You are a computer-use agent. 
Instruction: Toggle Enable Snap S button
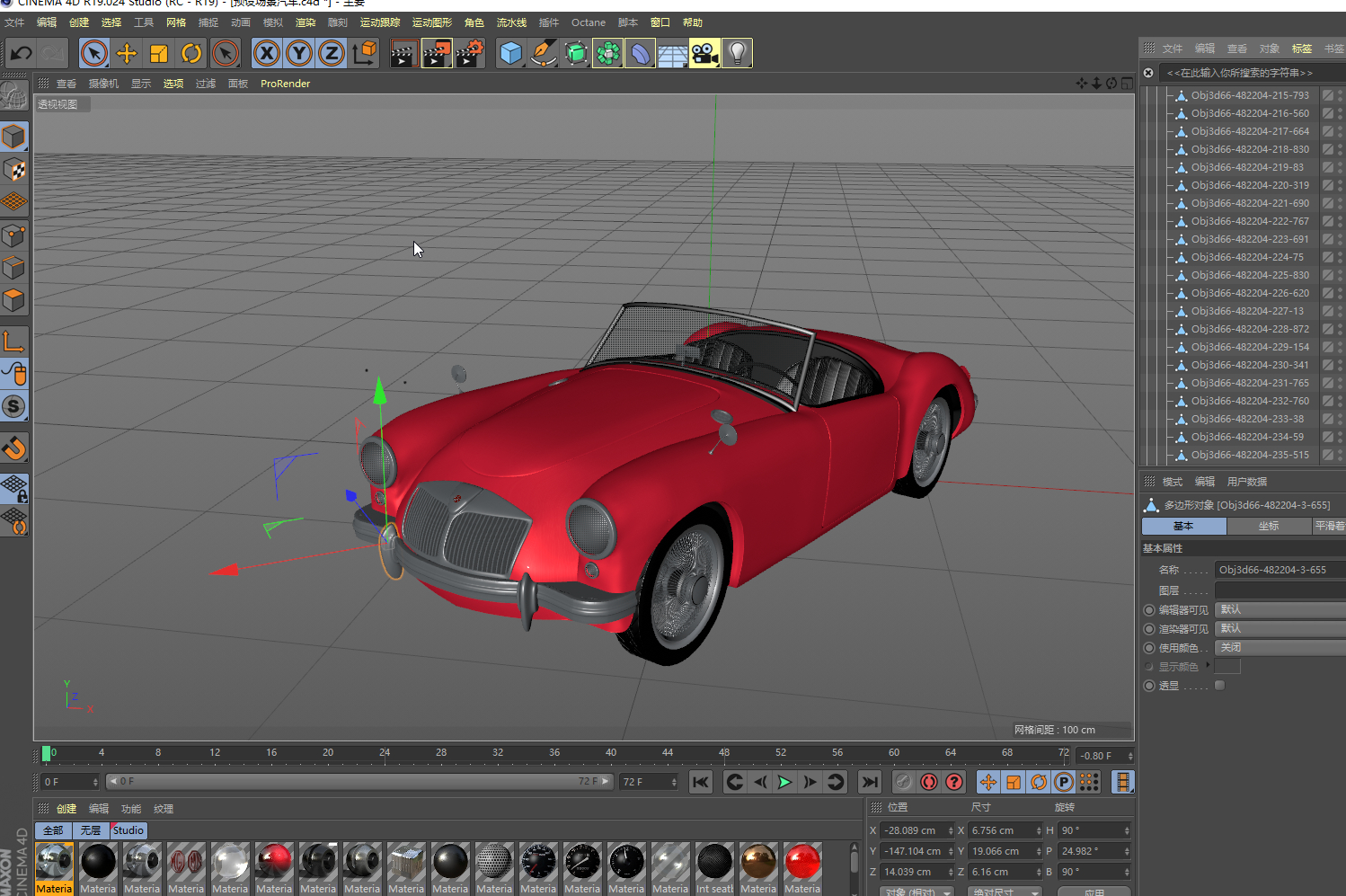pos(13,407)
